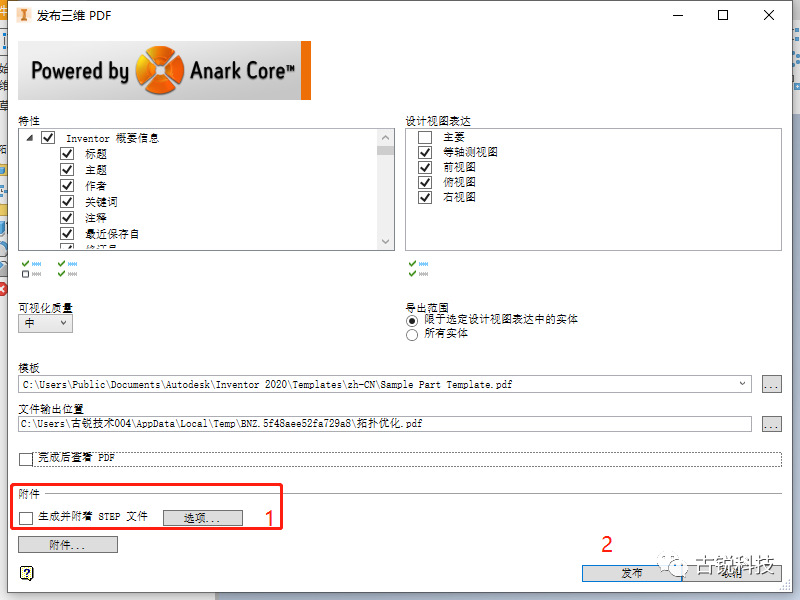Uncheck the 注释 property
800x600 pixels.
pos(67,217)
